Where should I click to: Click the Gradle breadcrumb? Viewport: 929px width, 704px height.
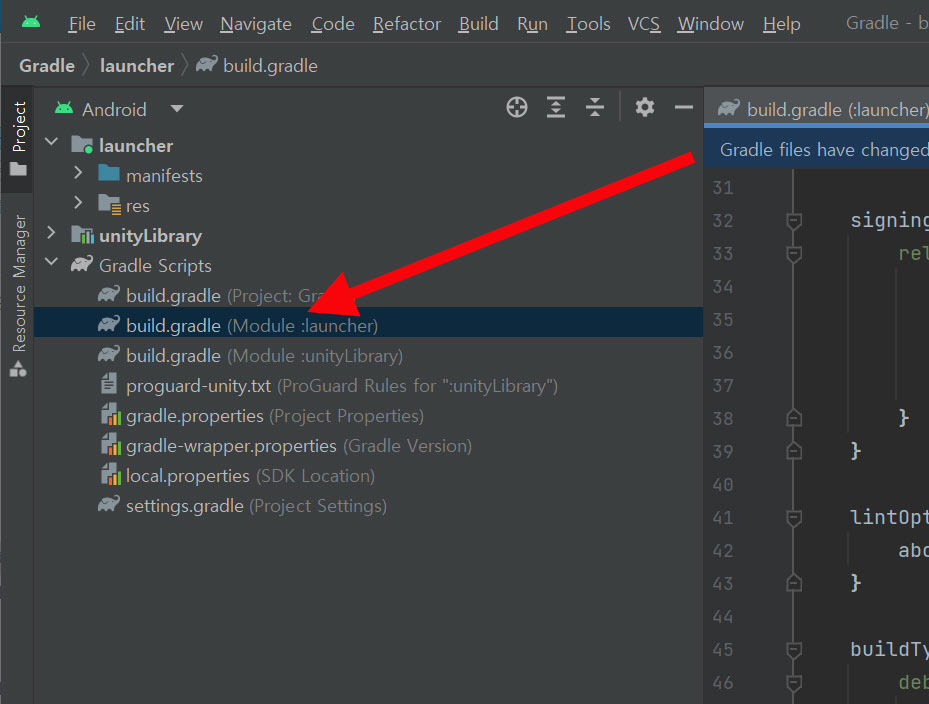coord(47,65)
